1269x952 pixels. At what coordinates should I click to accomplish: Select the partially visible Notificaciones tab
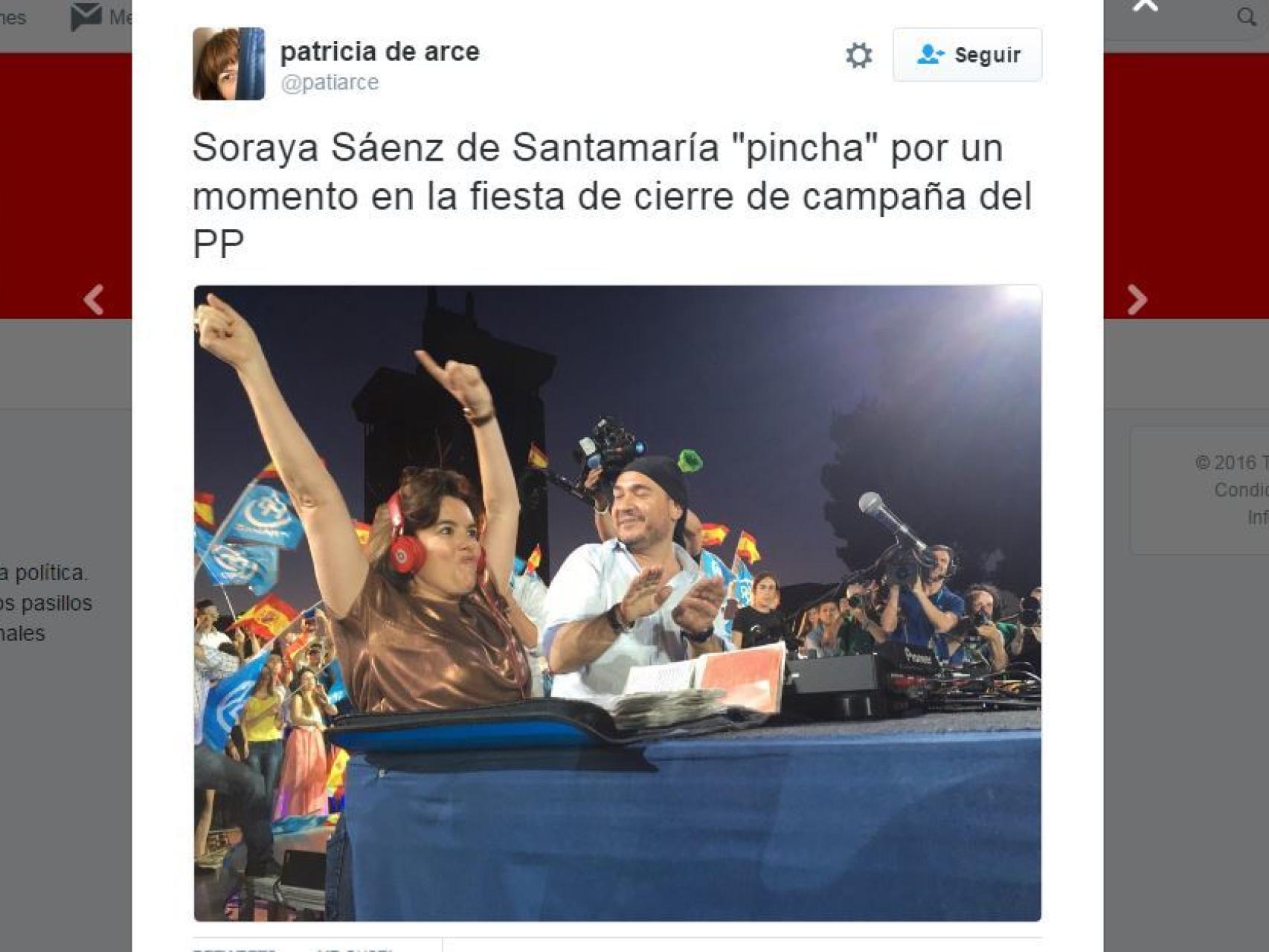pos(13,17)
